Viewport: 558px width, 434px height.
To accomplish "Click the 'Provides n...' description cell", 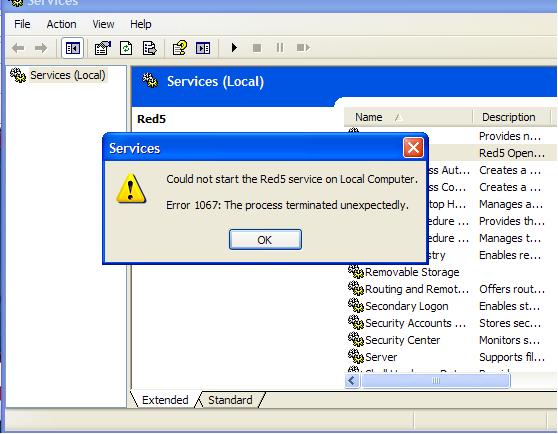I will pos(510,136).
